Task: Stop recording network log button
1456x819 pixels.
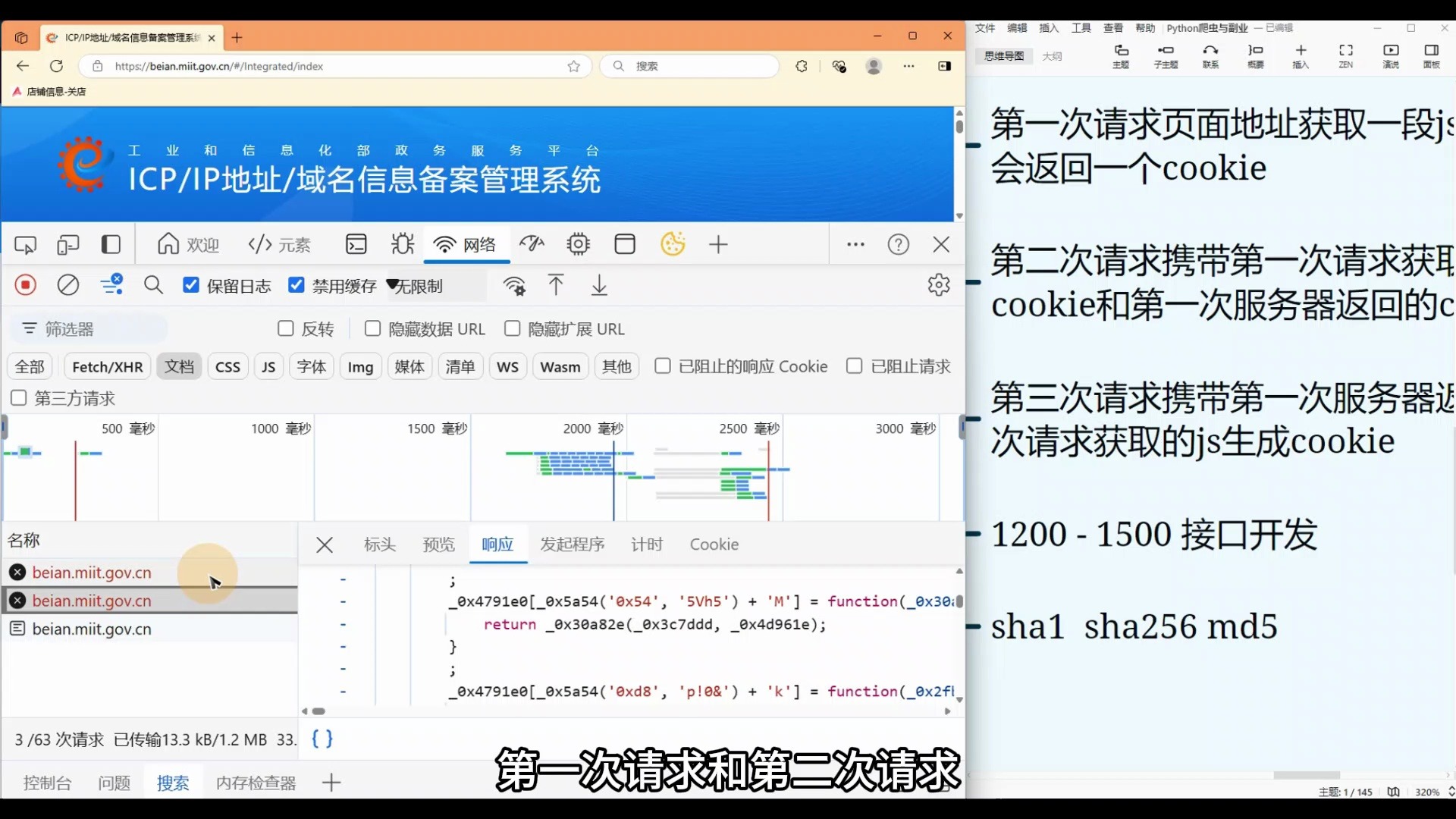Action: pyautogui.click(x=26, y=285)
